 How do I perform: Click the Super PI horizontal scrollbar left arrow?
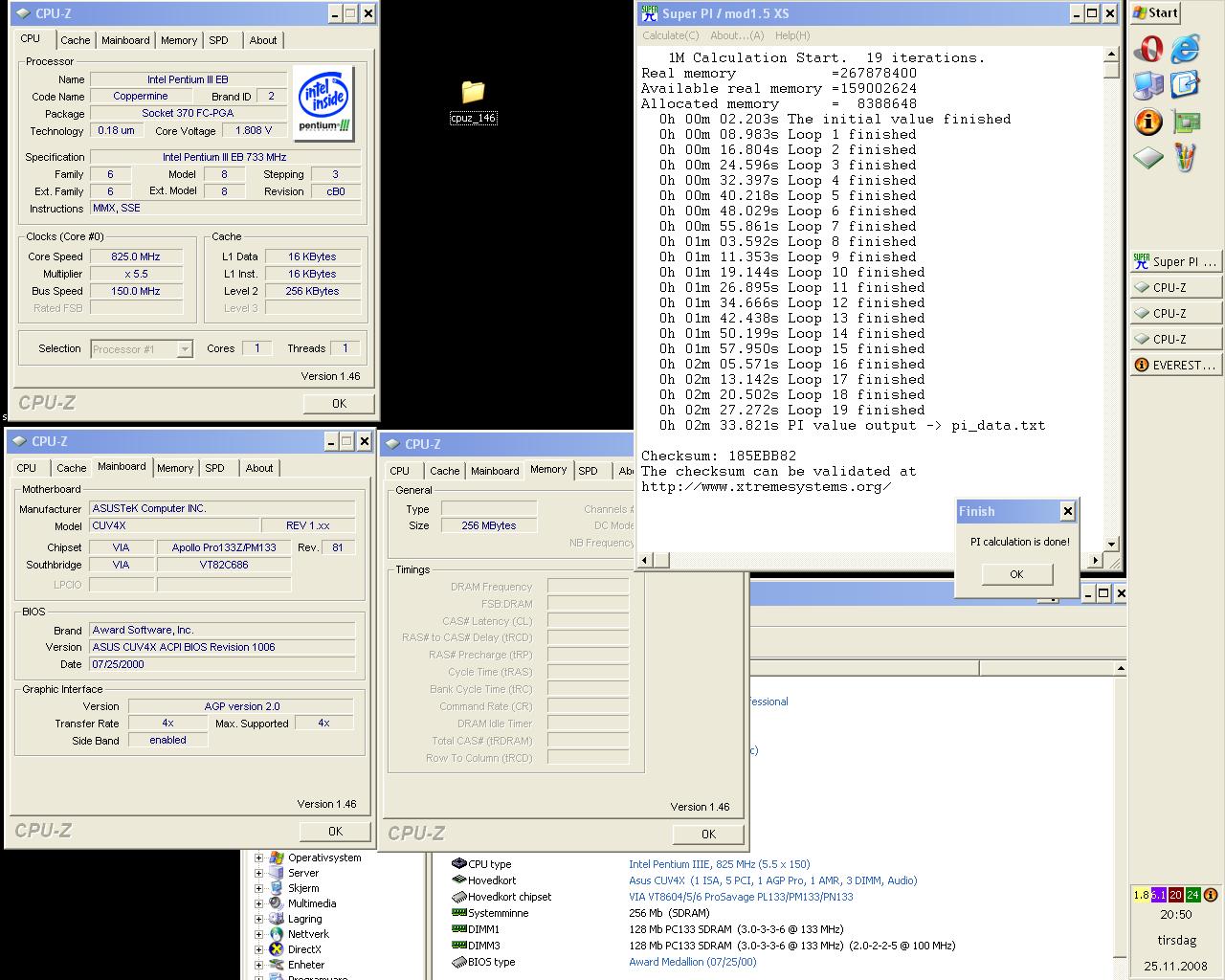pos(645,560)
